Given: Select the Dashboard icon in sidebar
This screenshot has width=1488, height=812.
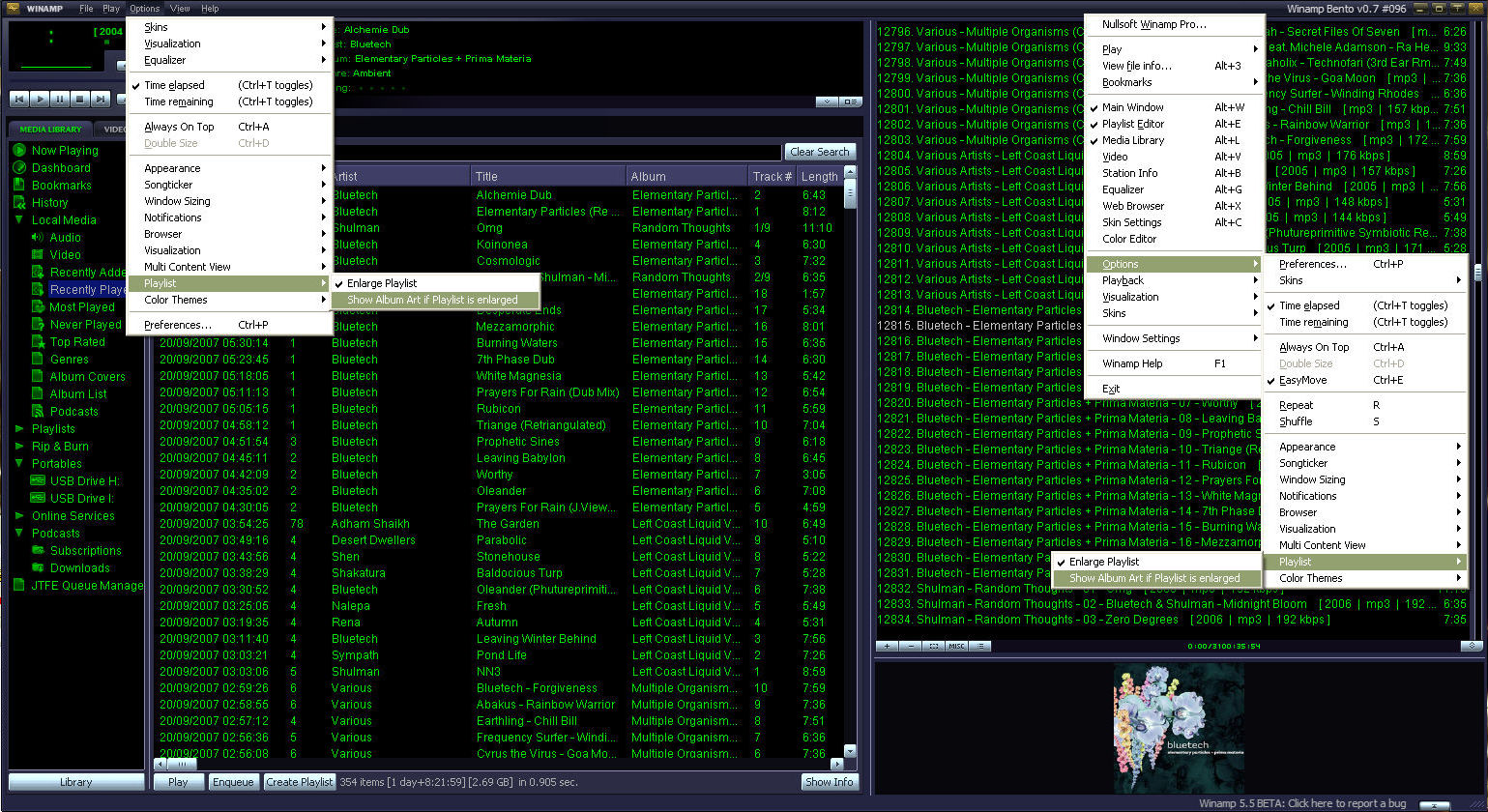Looking at the screenshot, I should pyautogui.click(x=18, y=168).
